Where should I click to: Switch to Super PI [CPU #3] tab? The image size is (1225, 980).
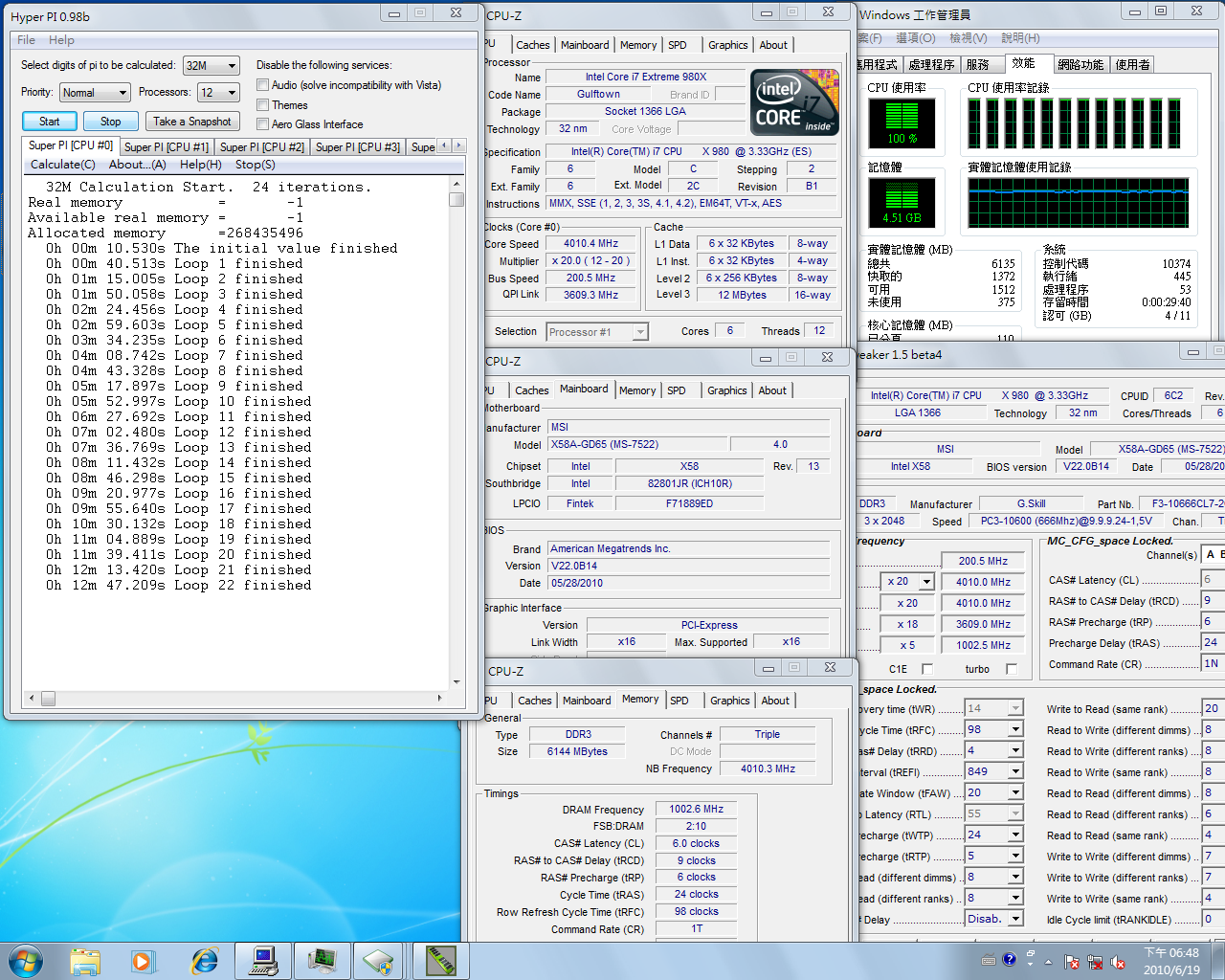358,147
